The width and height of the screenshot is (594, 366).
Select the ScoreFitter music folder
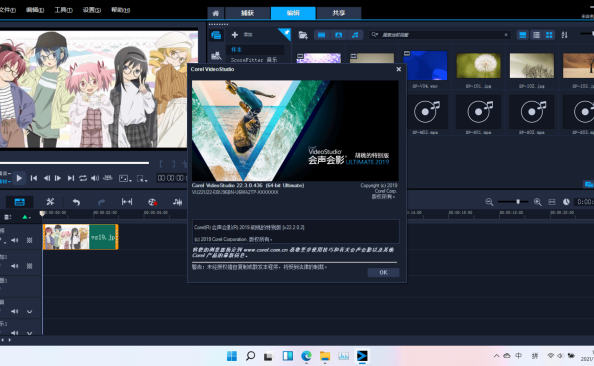(254, 60)
